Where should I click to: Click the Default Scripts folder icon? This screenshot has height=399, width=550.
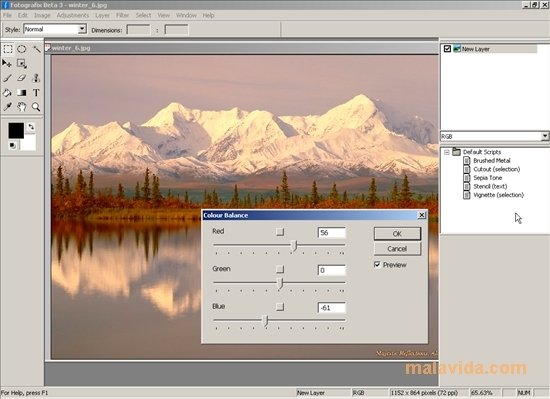point(456,152)
